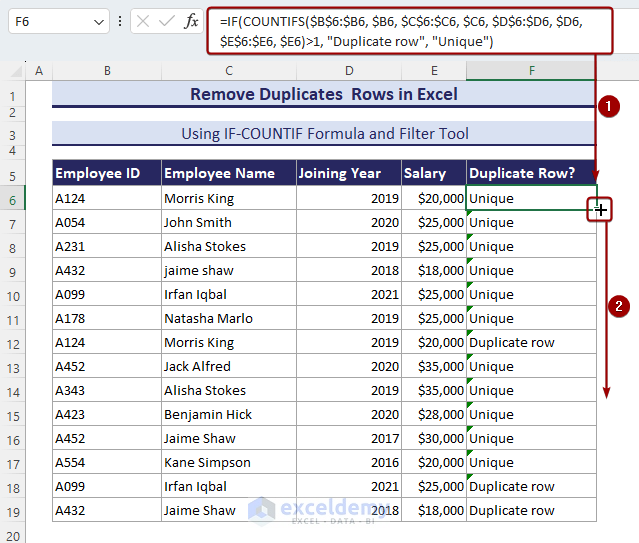Image resolution: width=639 pixels, height=543 pixels.
Task: Select column D header
Action: (349, 71)
